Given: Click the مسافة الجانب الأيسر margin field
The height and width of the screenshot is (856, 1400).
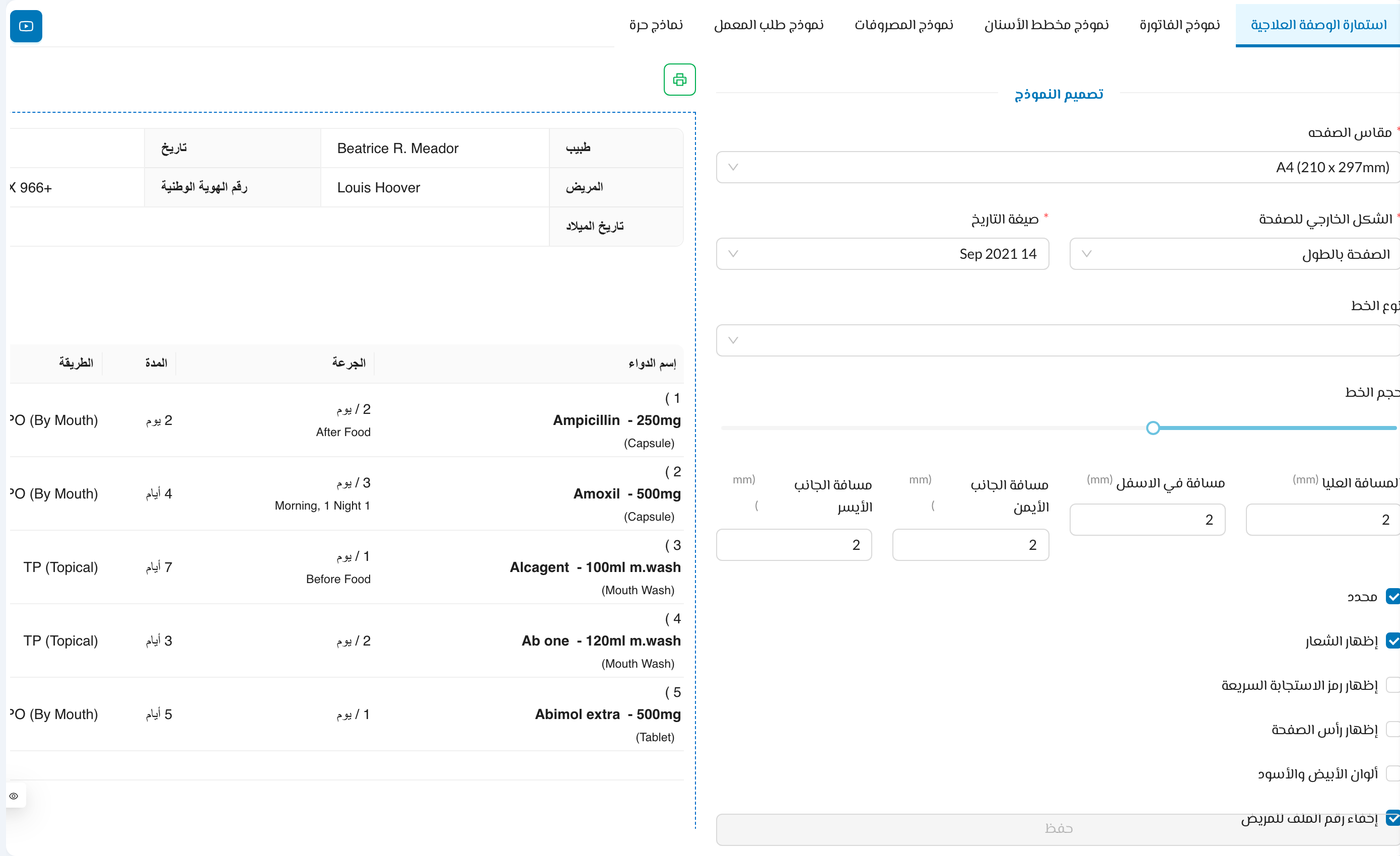Looking at the screenshot, I should coord(794,545).
